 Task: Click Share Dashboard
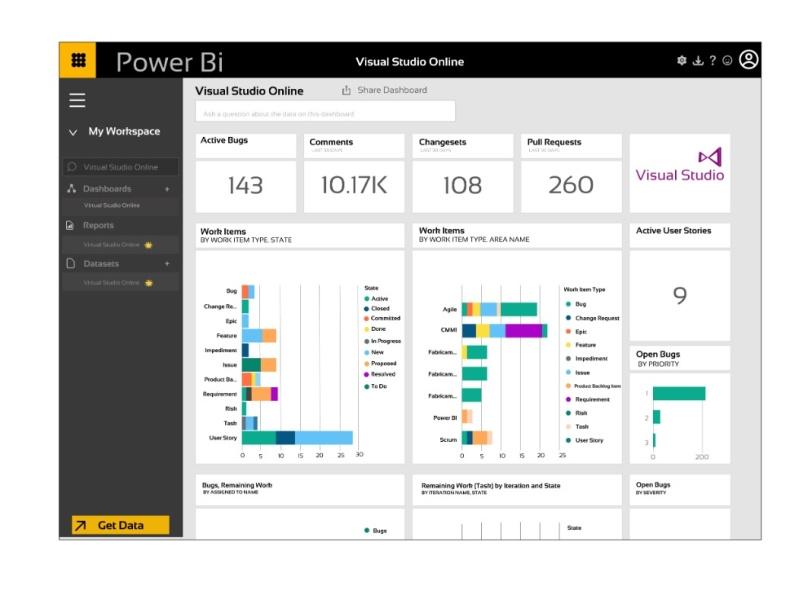(386, 90)
